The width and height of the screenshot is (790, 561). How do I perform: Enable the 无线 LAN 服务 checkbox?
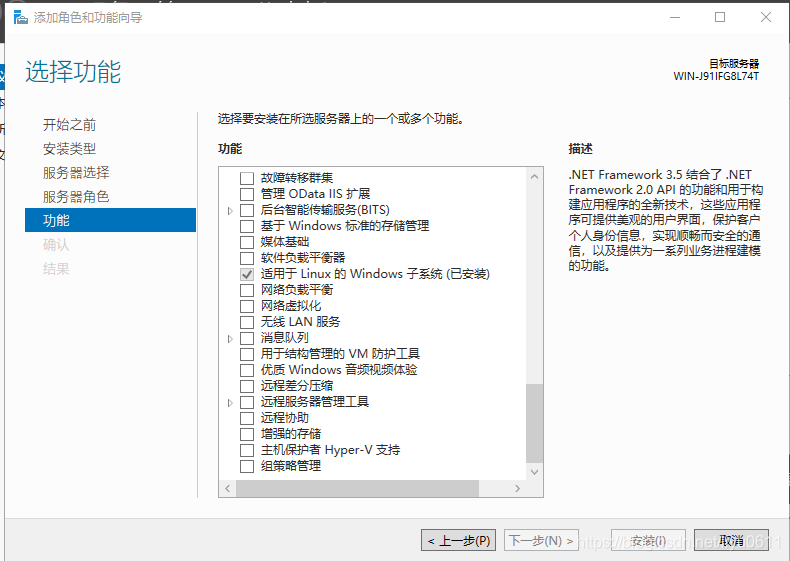coord(247,322)
